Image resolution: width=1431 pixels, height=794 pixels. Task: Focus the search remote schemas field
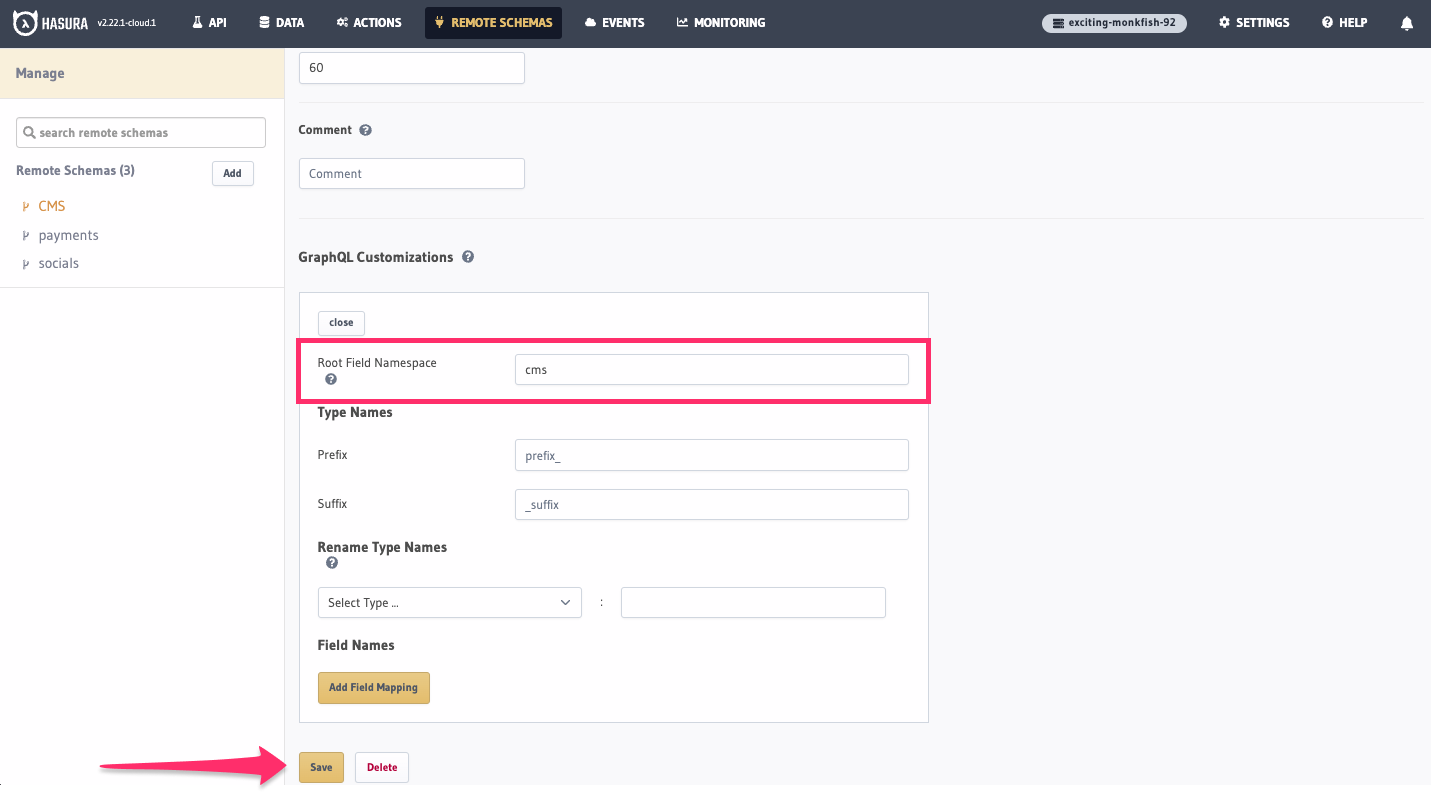(x=141, y=132)
